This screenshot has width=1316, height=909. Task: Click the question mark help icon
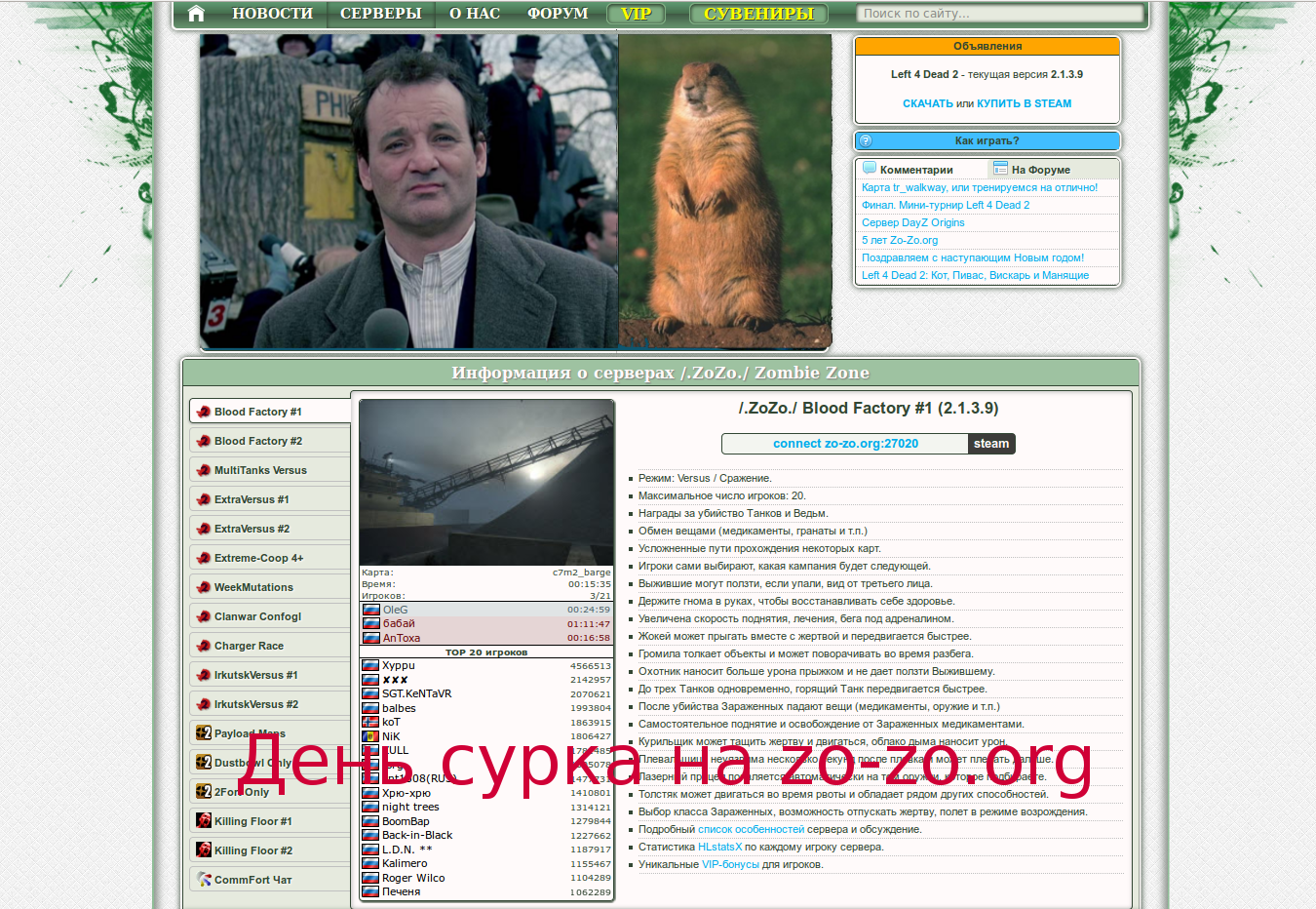pyautogui.click(x=866, y=140)
